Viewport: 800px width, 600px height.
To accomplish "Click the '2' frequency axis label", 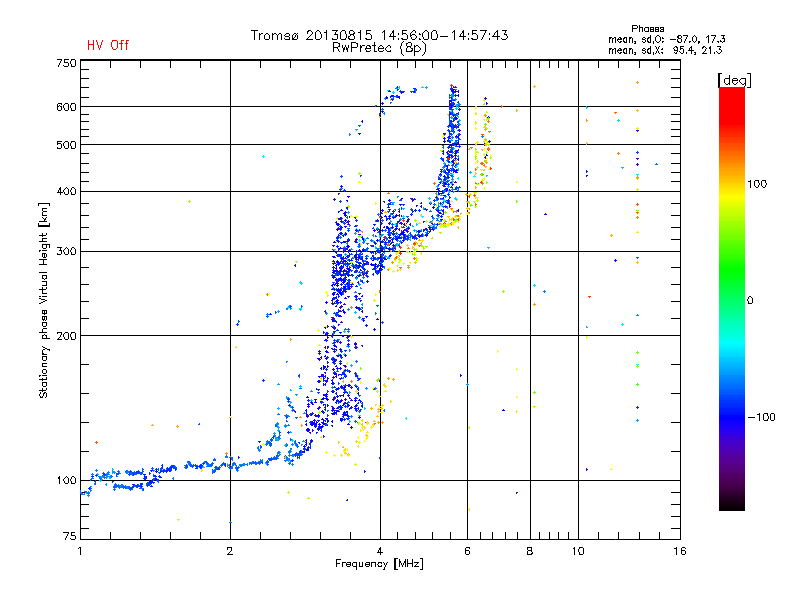I will 230,551.
